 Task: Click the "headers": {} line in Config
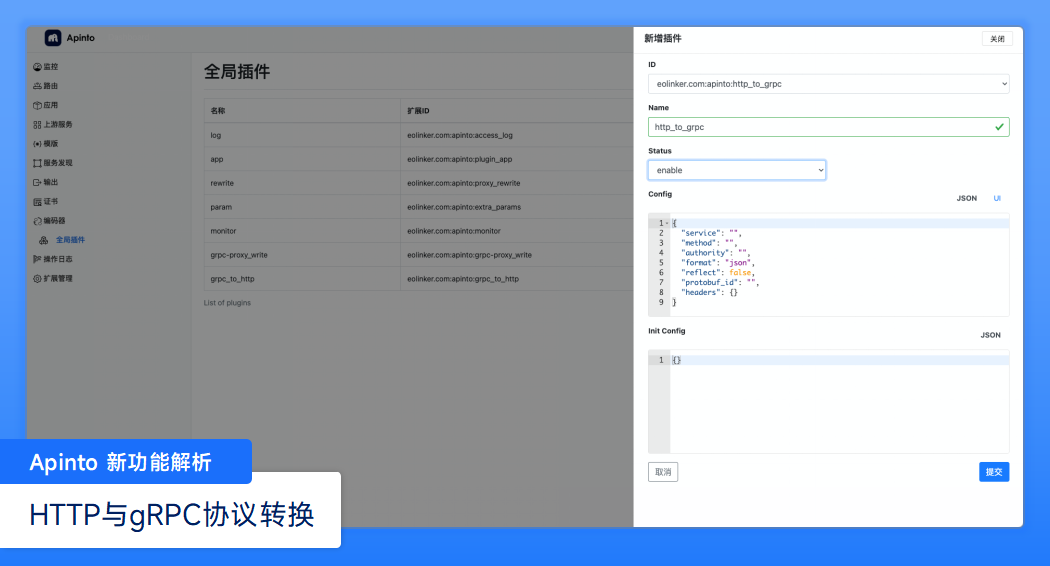pos(709,292)
